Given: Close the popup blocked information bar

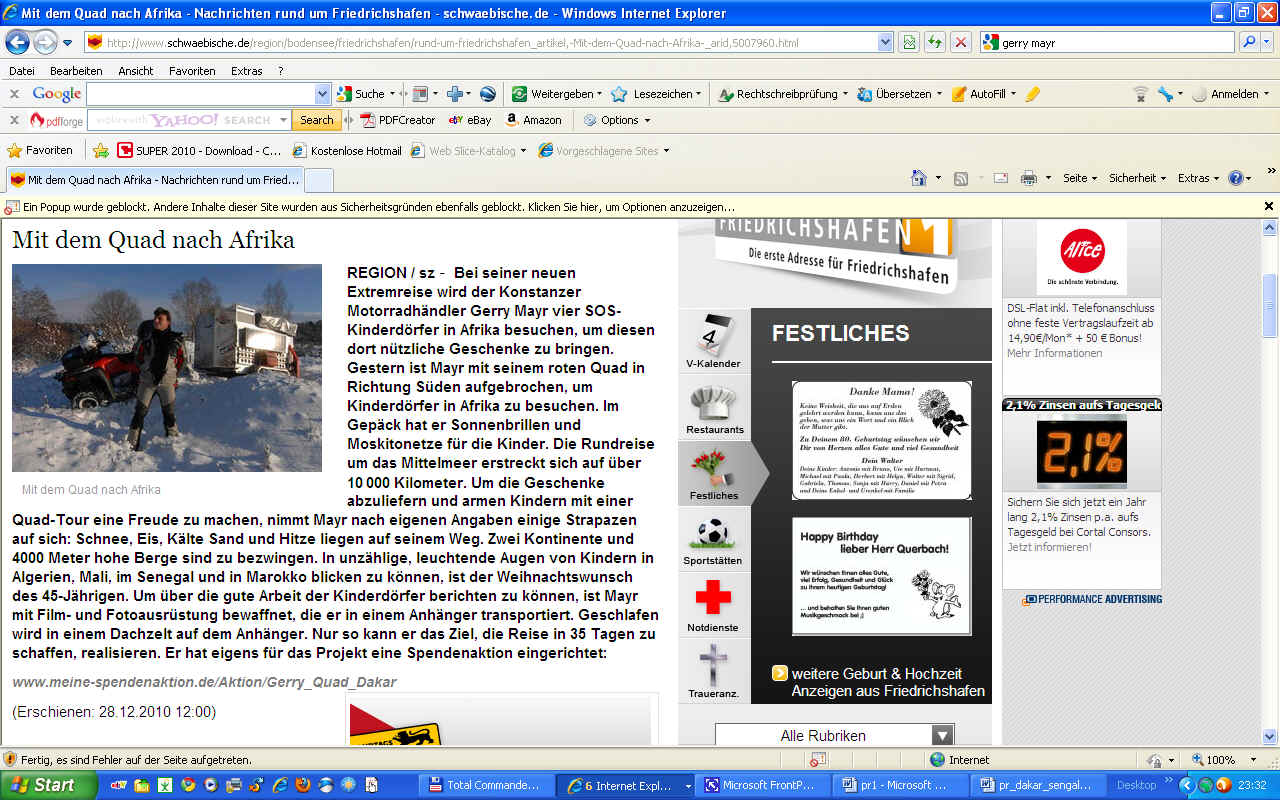Looking at the screenshot, I should 1269,206.
